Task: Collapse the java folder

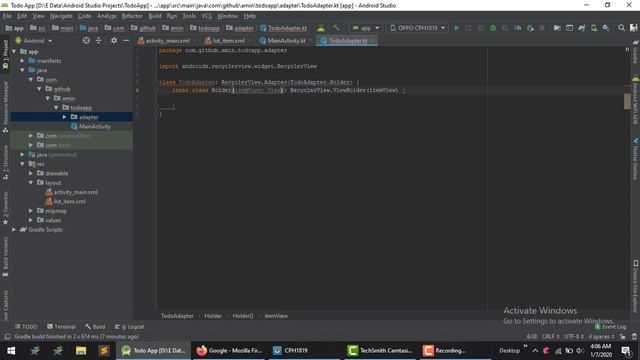Action: 22,70
